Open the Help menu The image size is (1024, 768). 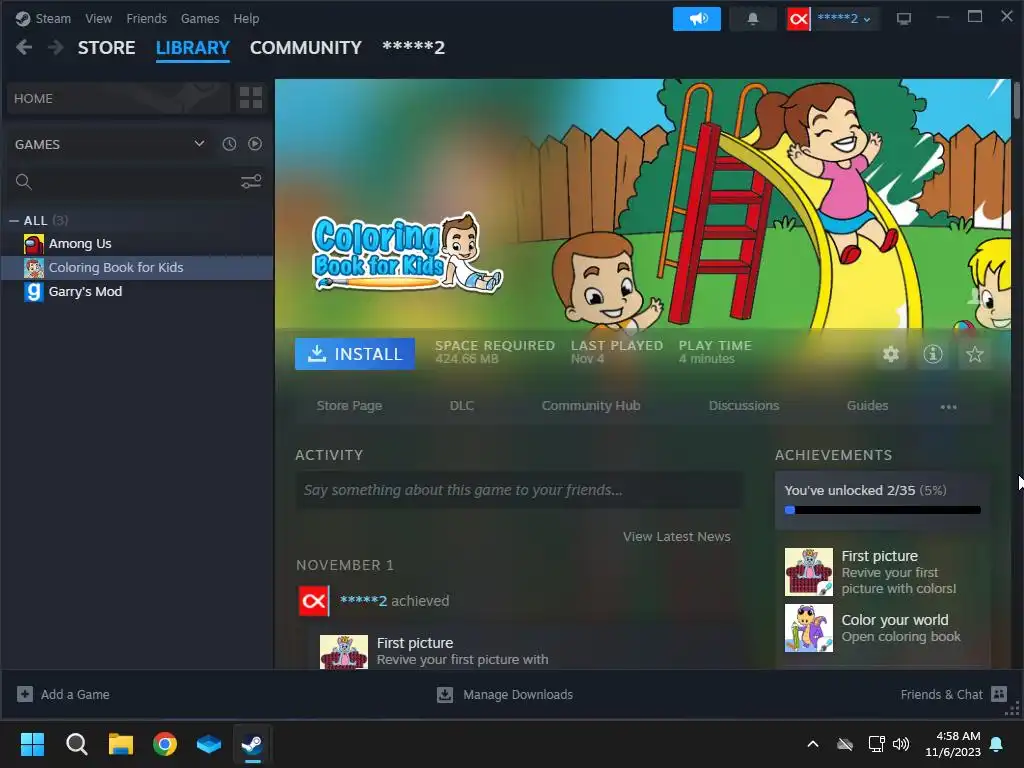[x=246, y=18]
